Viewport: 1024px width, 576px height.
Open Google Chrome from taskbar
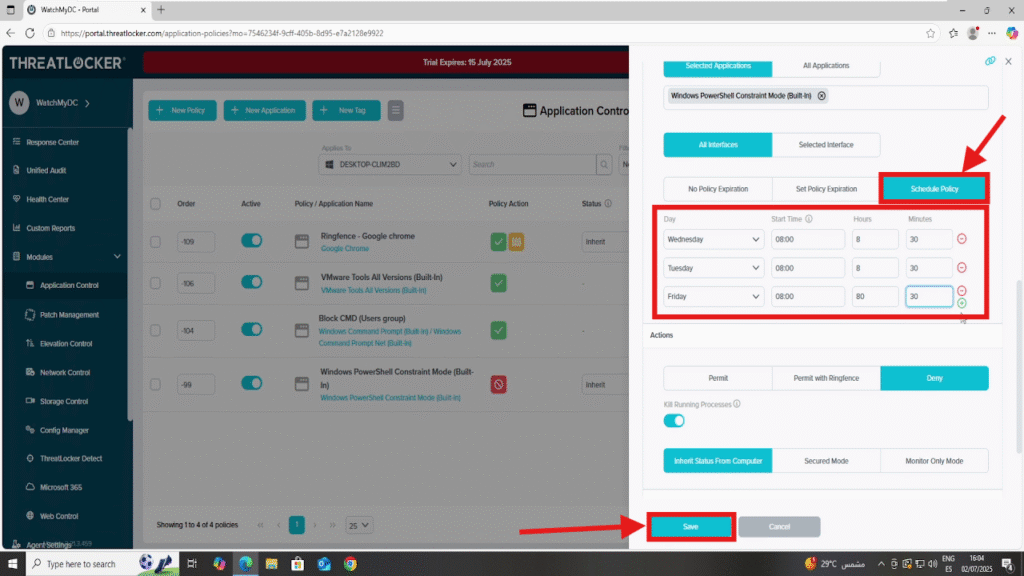coord(351,564)
